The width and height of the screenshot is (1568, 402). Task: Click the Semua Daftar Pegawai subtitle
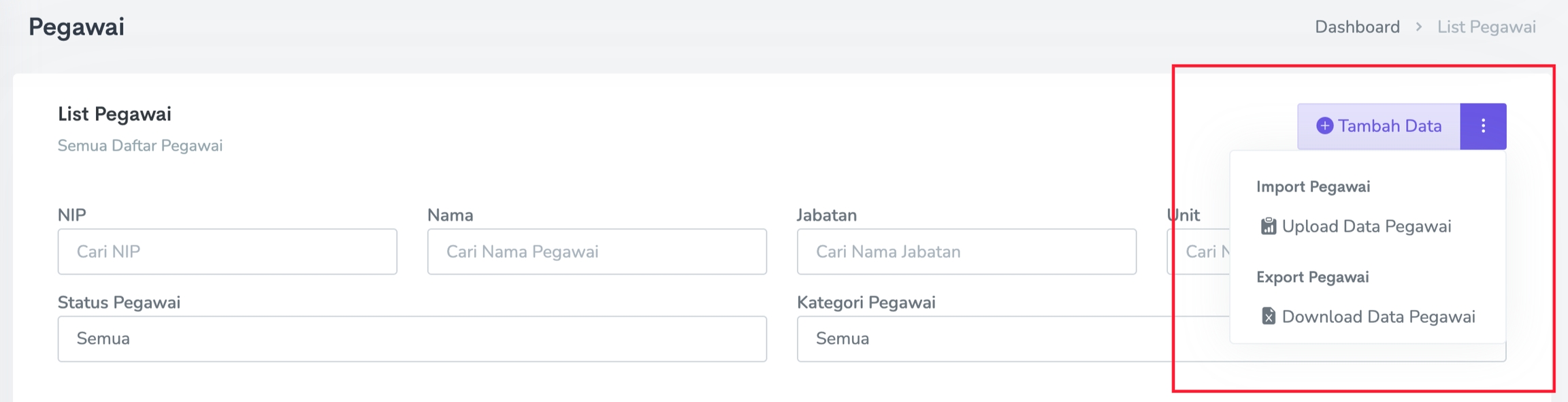(x=140, y=146)
